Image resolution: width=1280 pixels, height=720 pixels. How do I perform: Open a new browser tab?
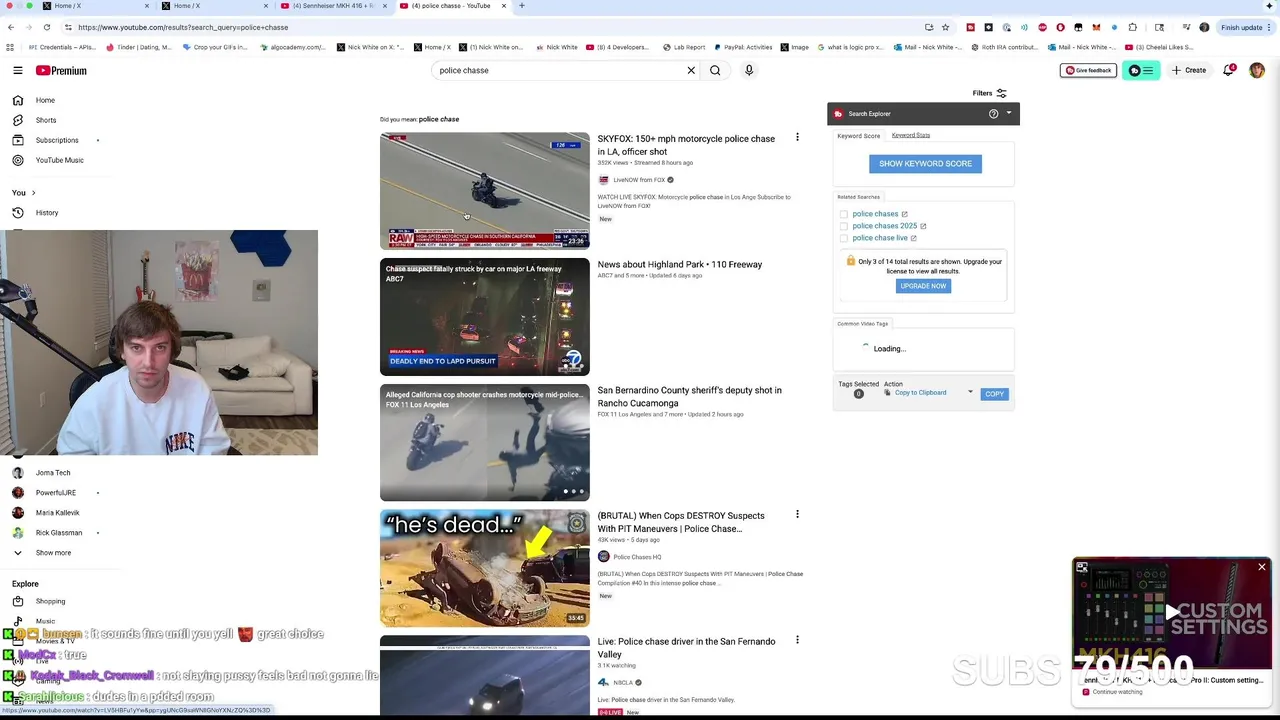521,6
